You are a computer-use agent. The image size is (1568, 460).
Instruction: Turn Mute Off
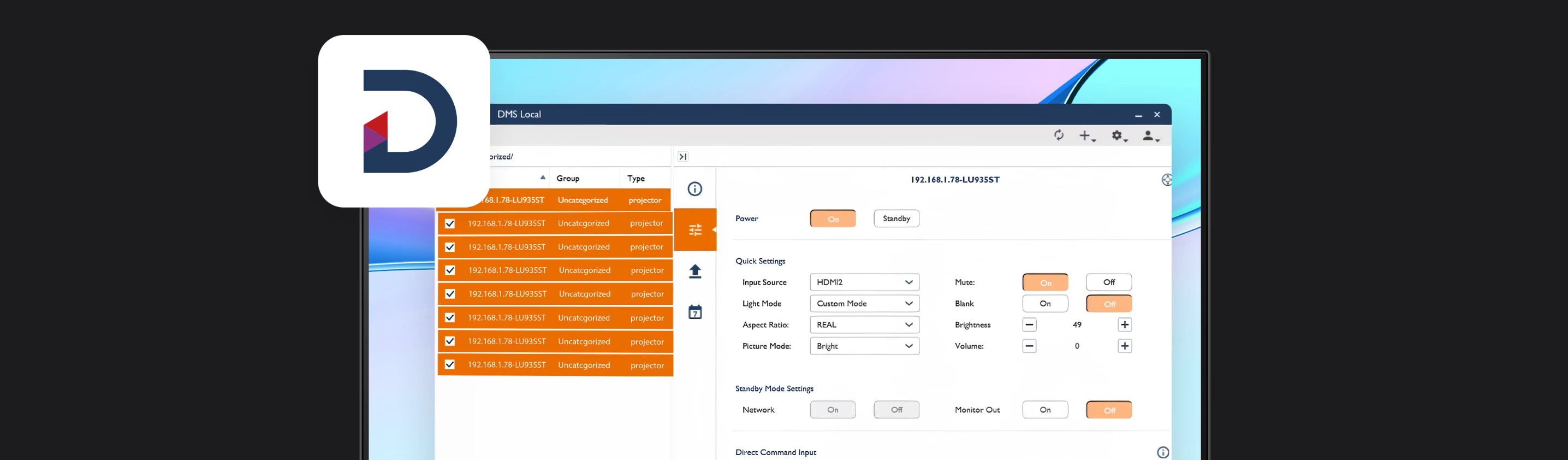[1108, 282]
